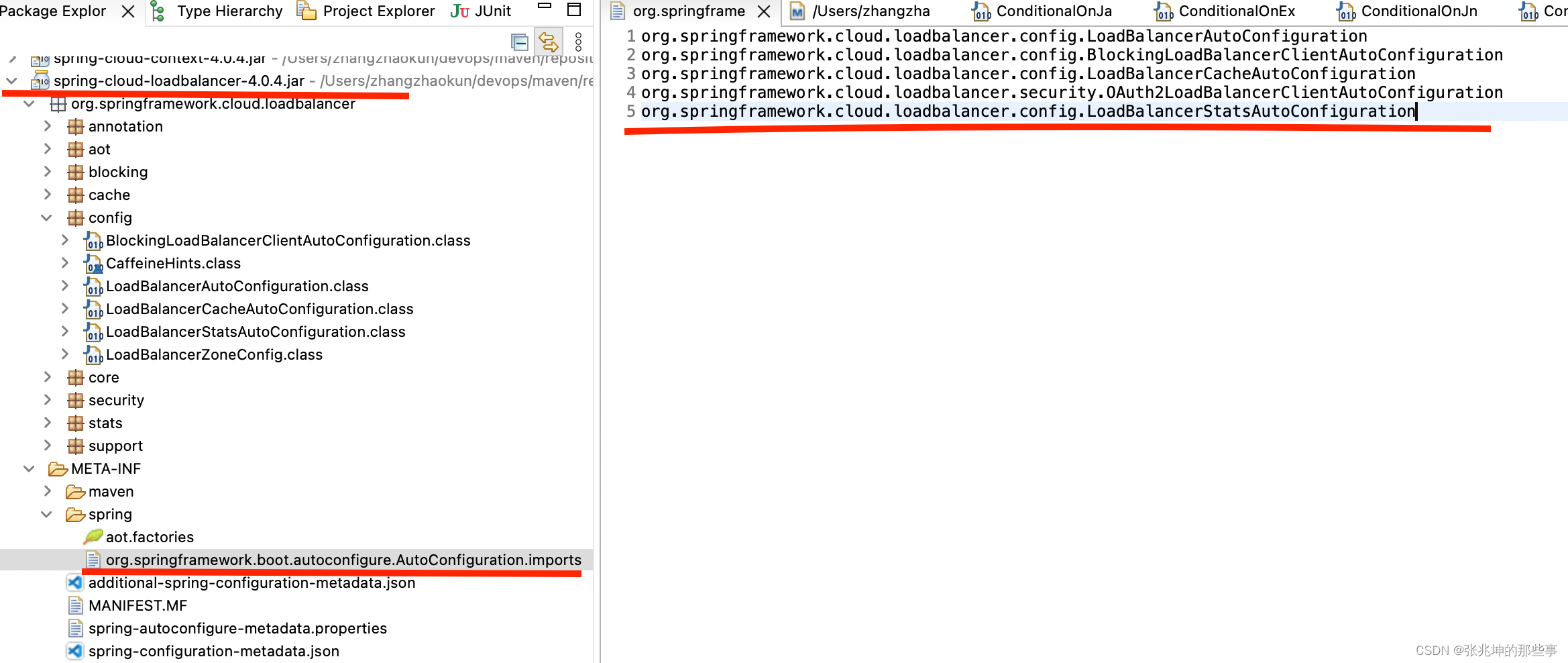Open the Package Explorer view menu icon
The height and width of the screenshot is (663, 1568).
[x=577, y=42]
